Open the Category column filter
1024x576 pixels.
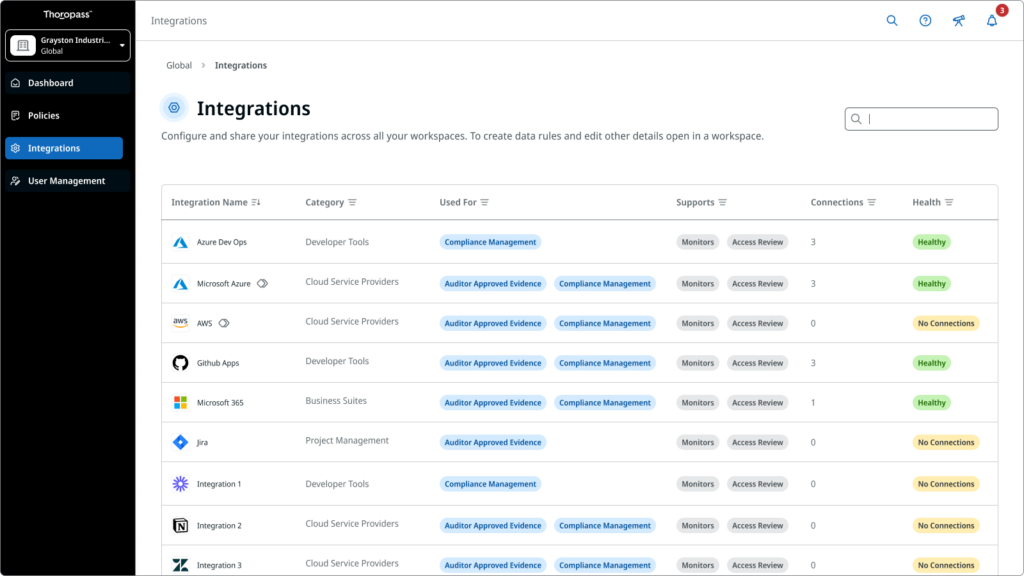352,202
